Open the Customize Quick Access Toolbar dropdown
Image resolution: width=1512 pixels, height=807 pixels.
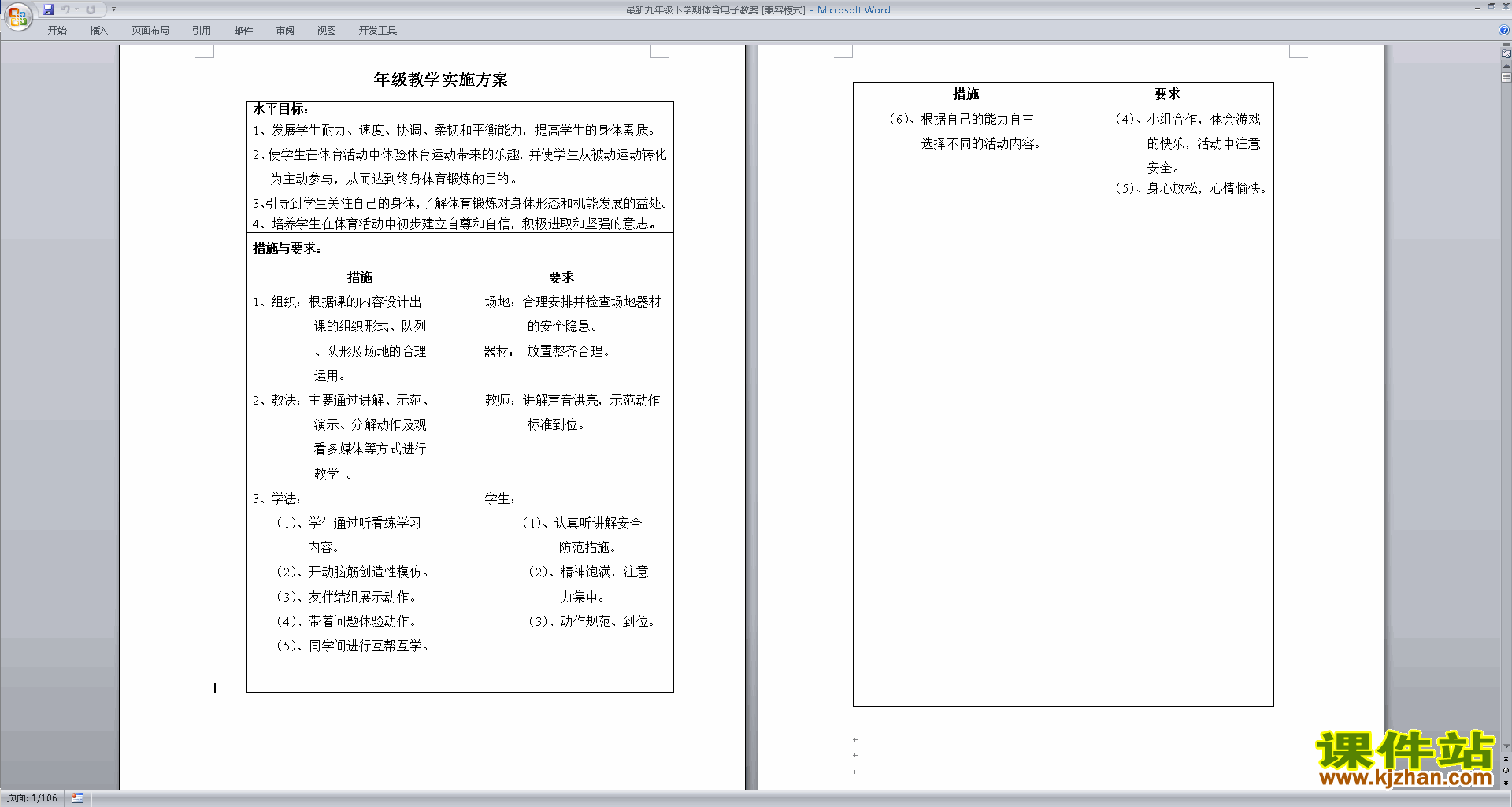tap(114, 9)
